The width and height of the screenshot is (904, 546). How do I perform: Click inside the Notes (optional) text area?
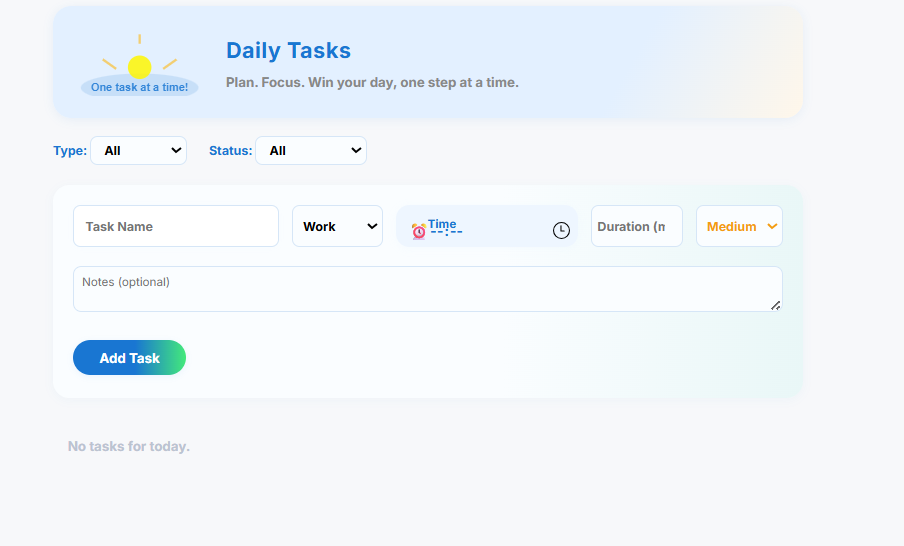pos(427,289)
